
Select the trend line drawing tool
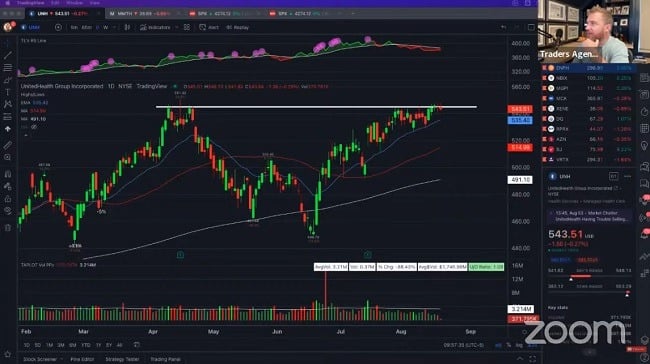(7, 55)
